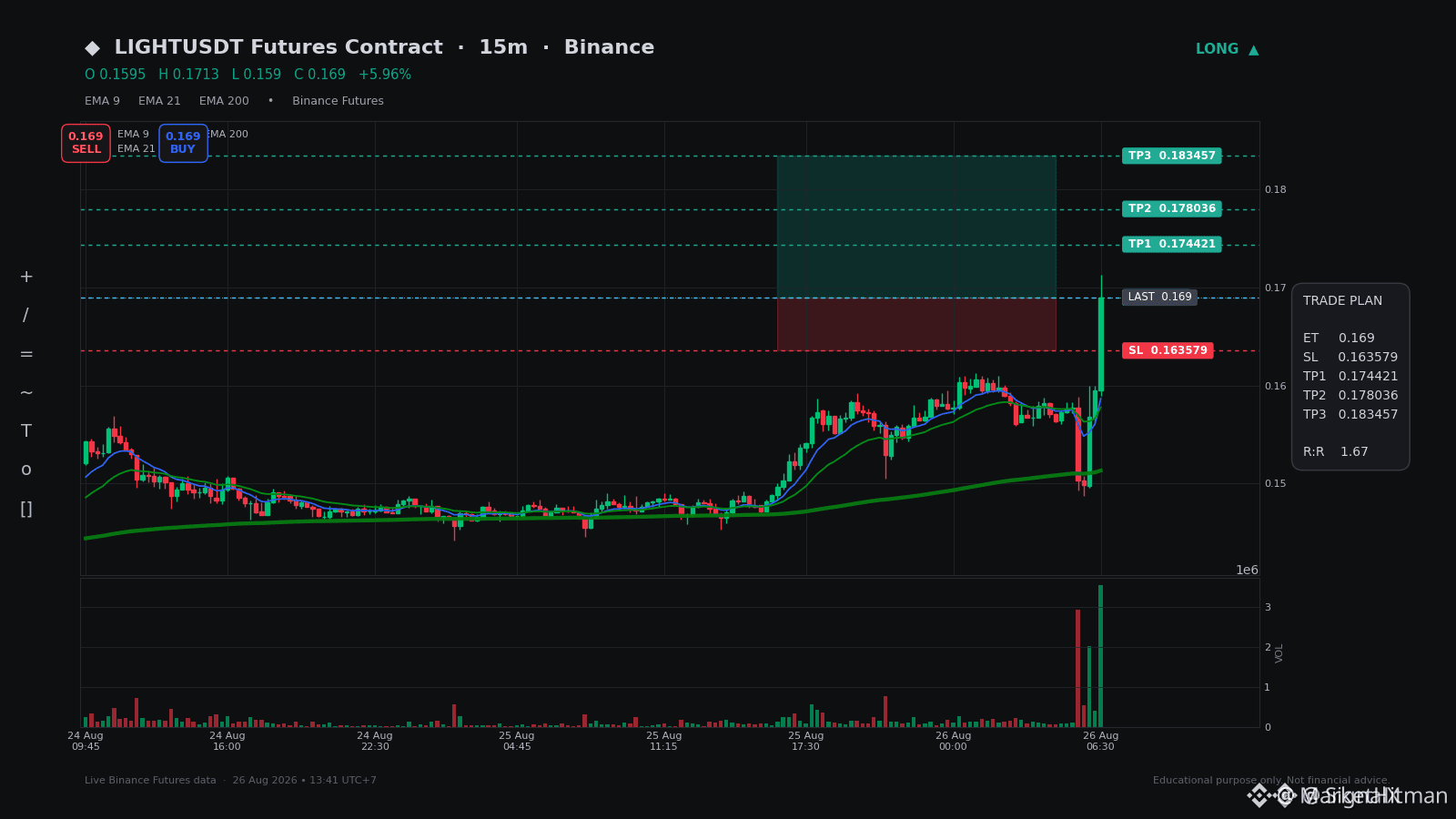Click the TRADE PLAN panel heading
The width and height of the screenshot is (1456, 819).
[x=1342, y=300]
